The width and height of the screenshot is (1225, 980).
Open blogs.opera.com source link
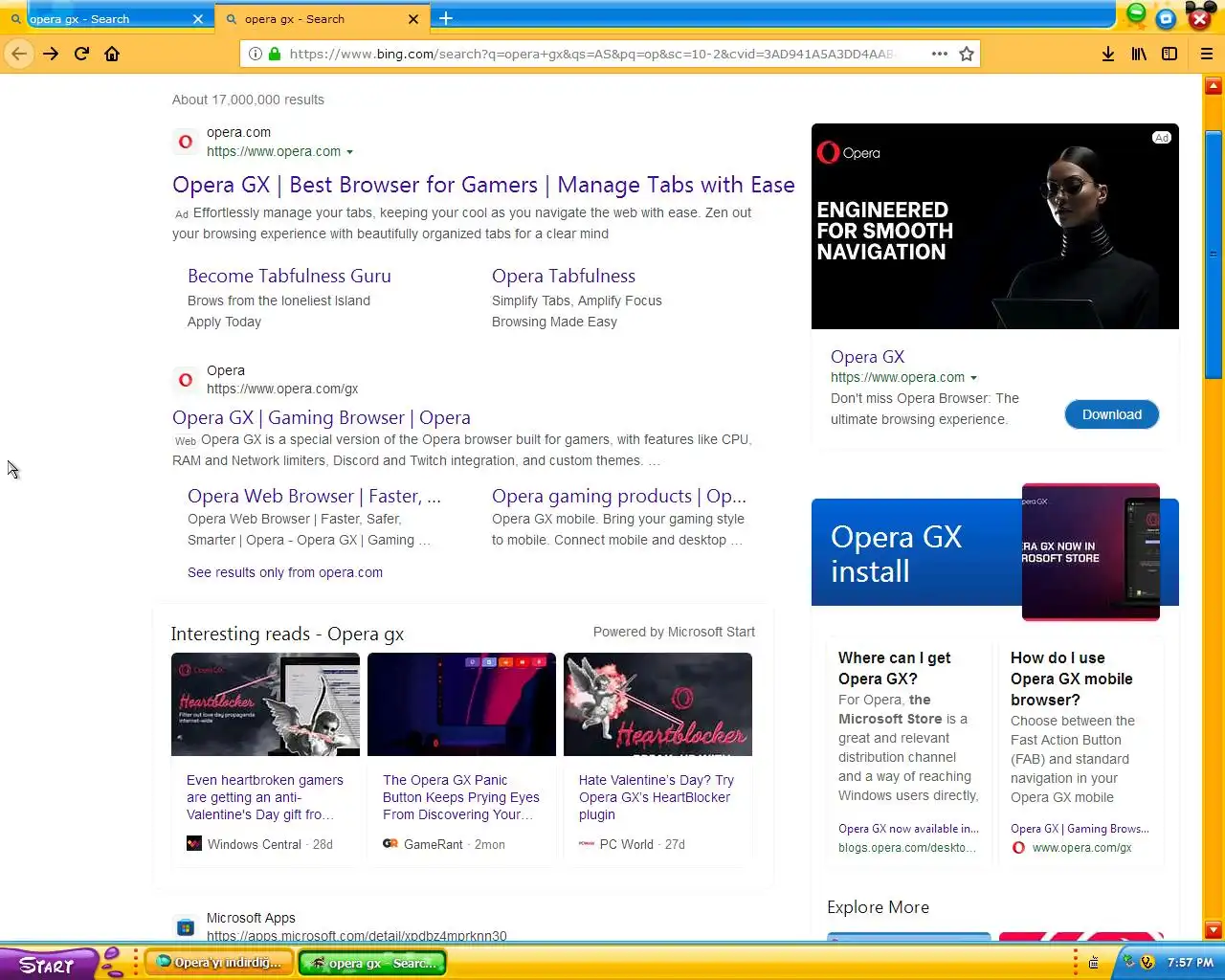(x=907, y=848)
